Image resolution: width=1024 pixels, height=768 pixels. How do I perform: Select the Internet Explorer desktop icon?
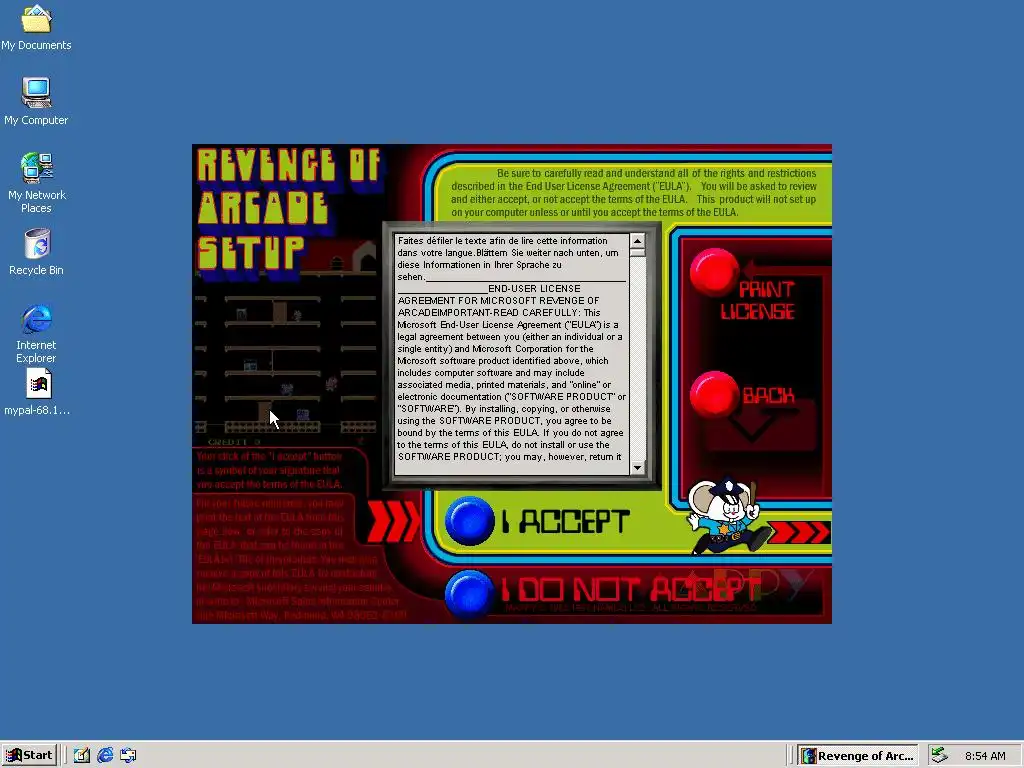pos(37,334)
